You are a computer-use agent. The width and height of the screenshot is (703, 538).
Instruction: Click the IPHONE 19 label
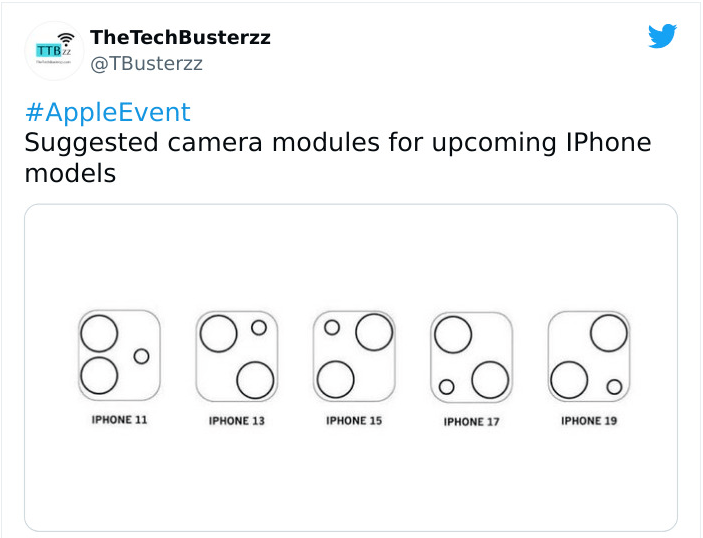[x=589, y=421]
